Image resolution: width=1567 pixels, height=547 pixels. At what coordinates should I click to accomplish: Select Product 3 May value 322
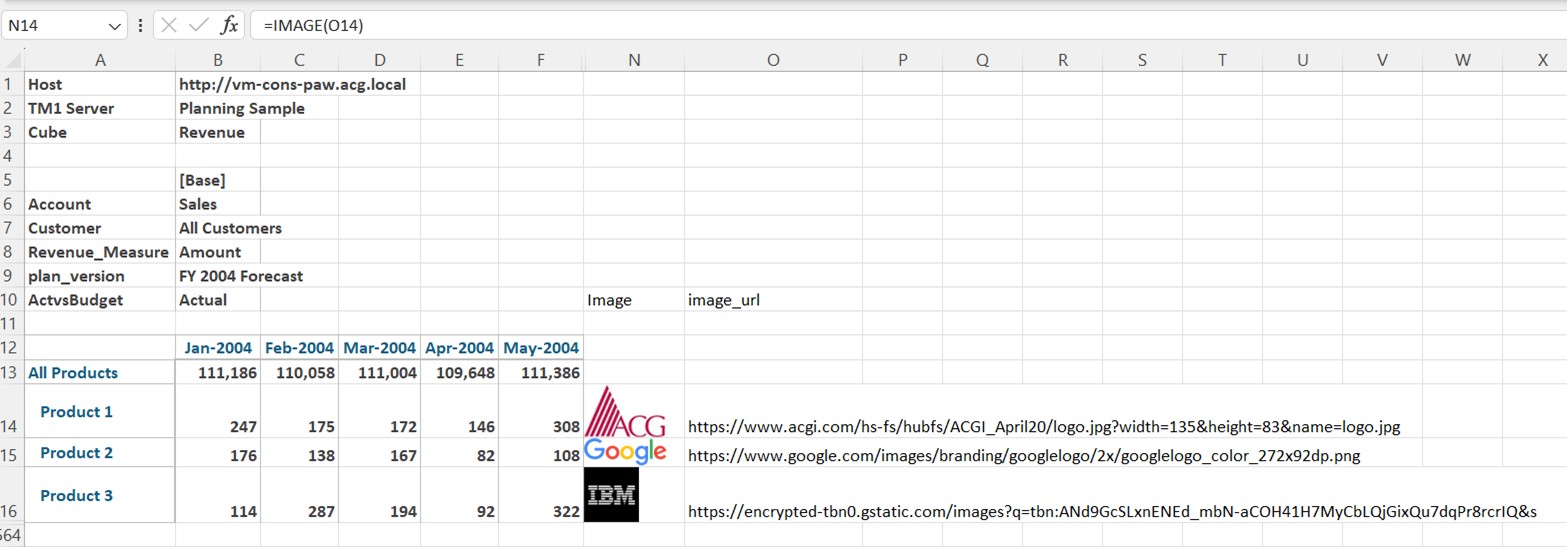541,495
